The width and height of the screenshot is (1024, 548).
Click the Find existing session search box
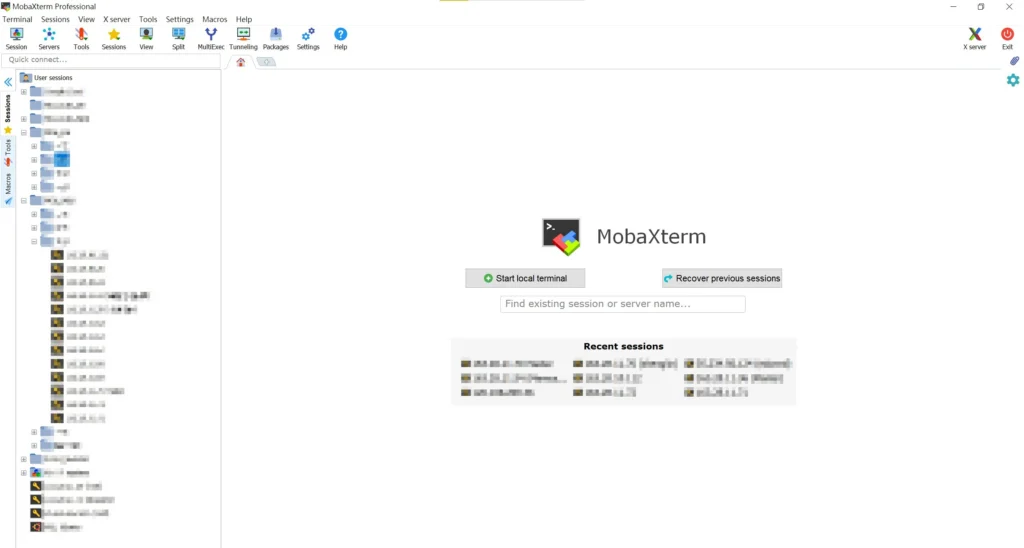[x=622, y=304]
